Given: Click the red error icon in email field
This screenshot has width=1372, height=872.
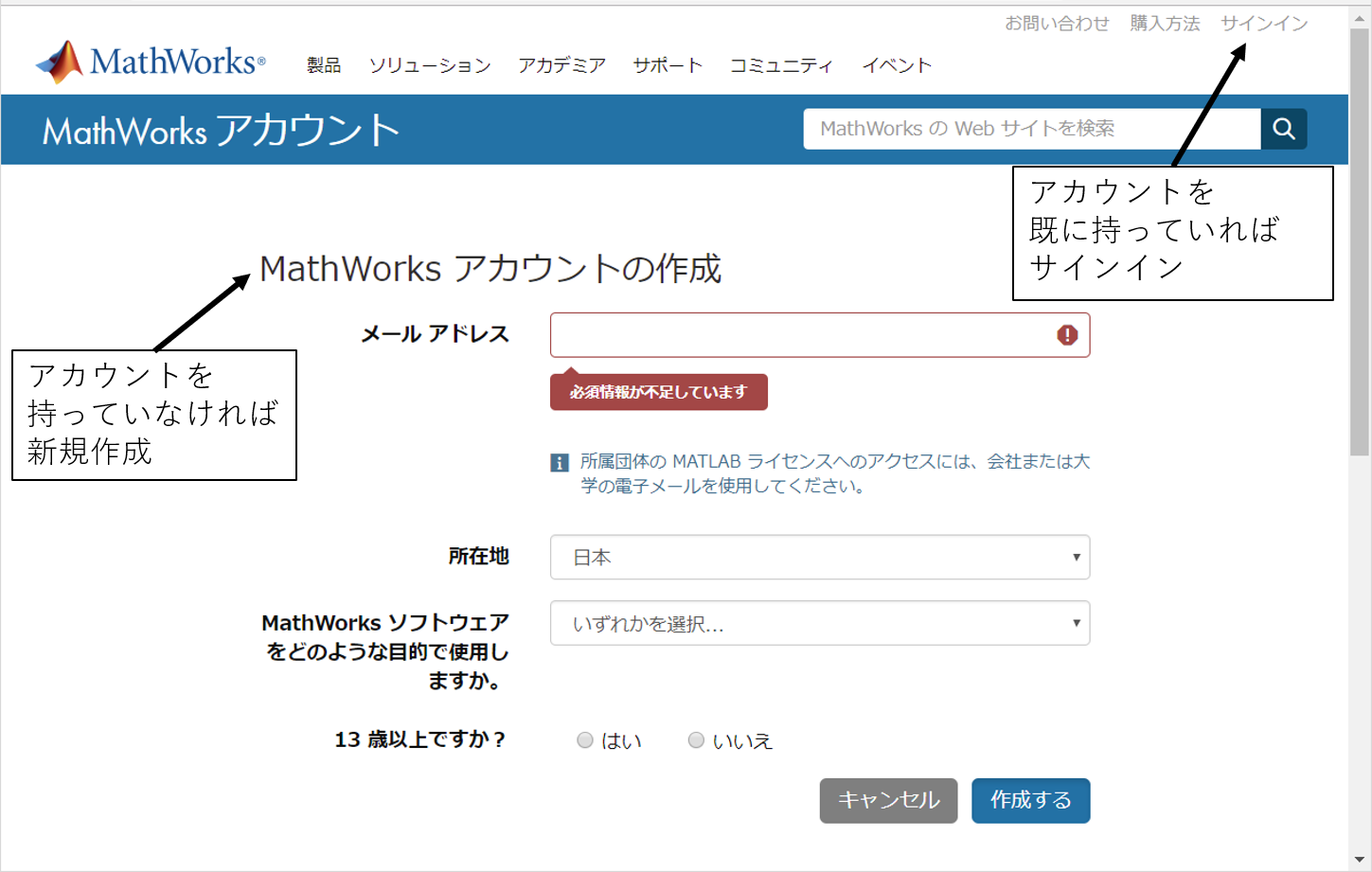Looking at the screenshot, I should (1067, 335).
